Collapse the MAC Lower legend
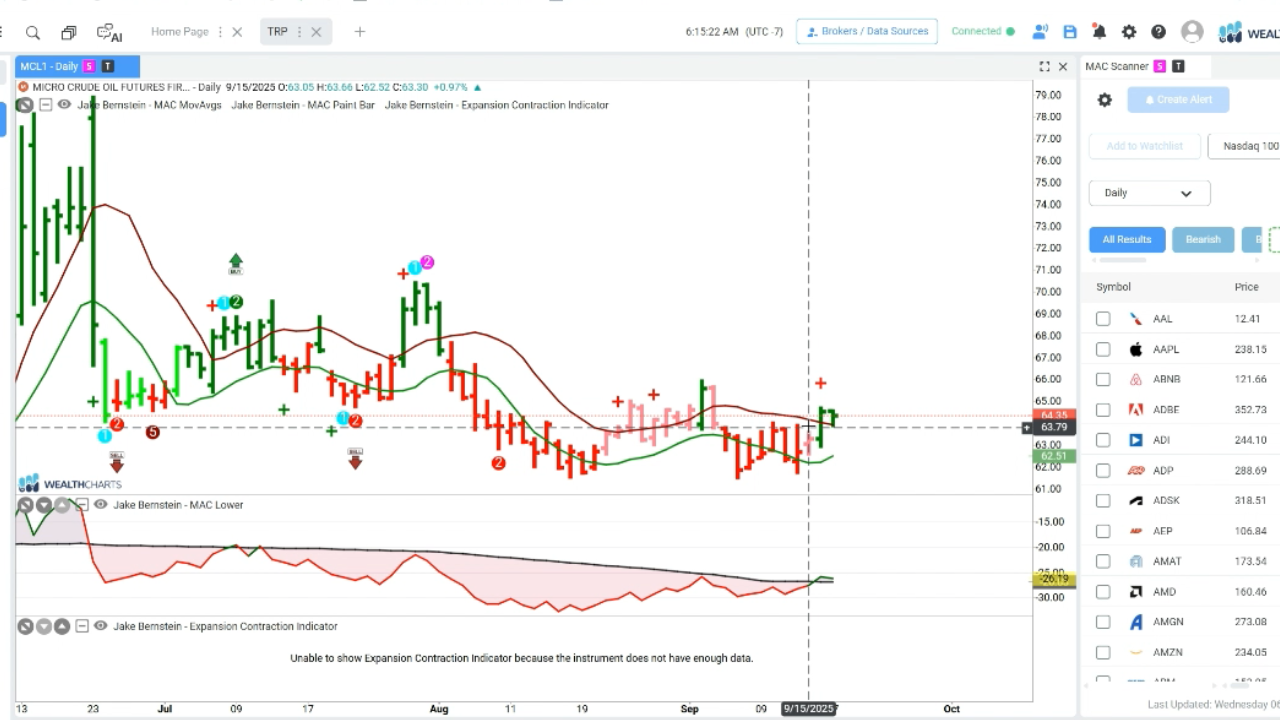The height and width of the screenshot is (720, 1280). point(83,505)
